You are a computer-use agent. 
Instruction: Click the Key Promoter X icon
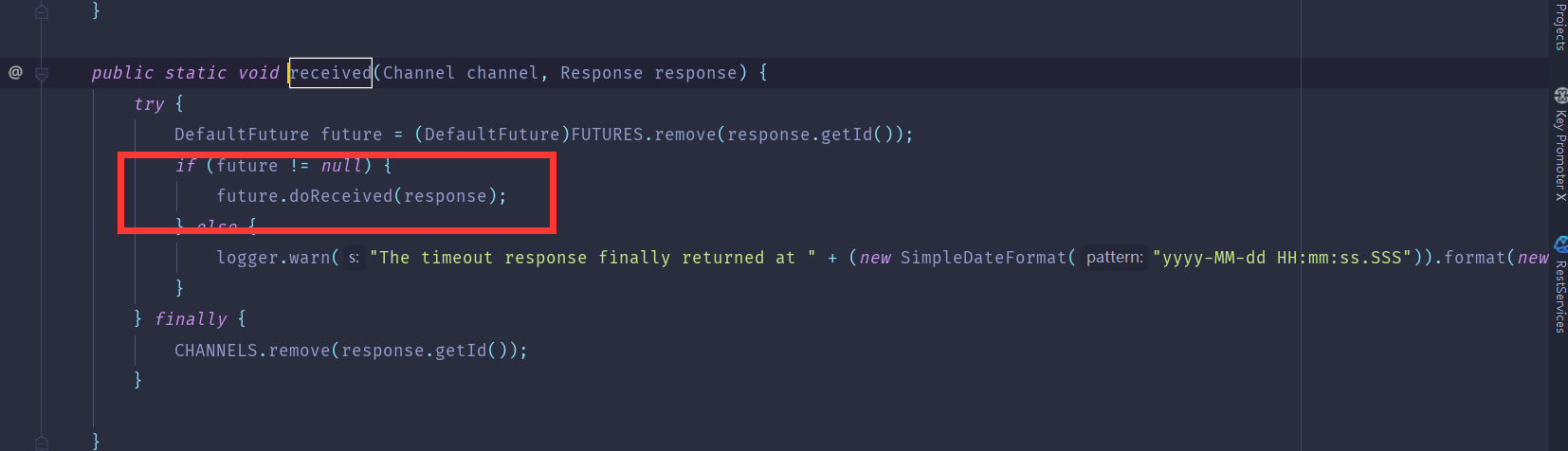[1560, 96]
